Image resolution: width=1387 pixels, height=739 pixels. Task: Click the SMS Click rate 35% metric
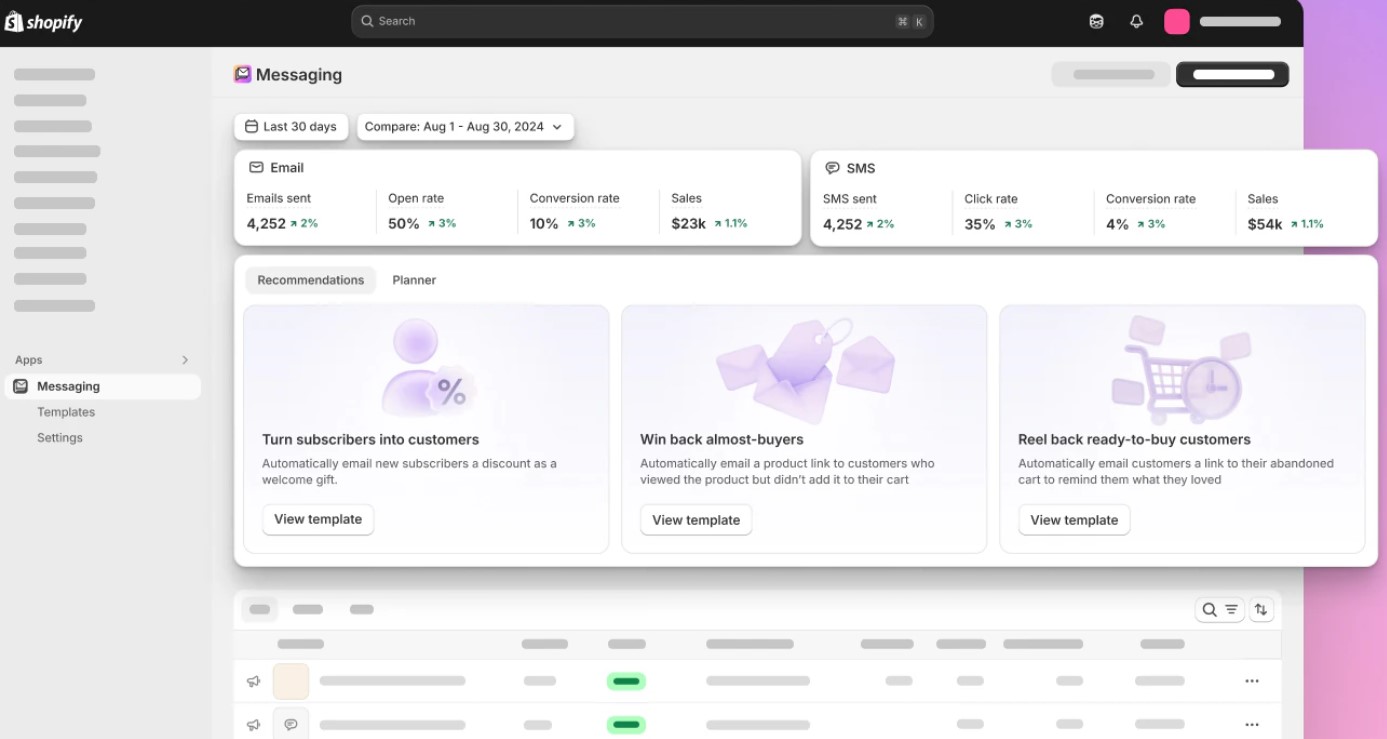click(980, 224)
